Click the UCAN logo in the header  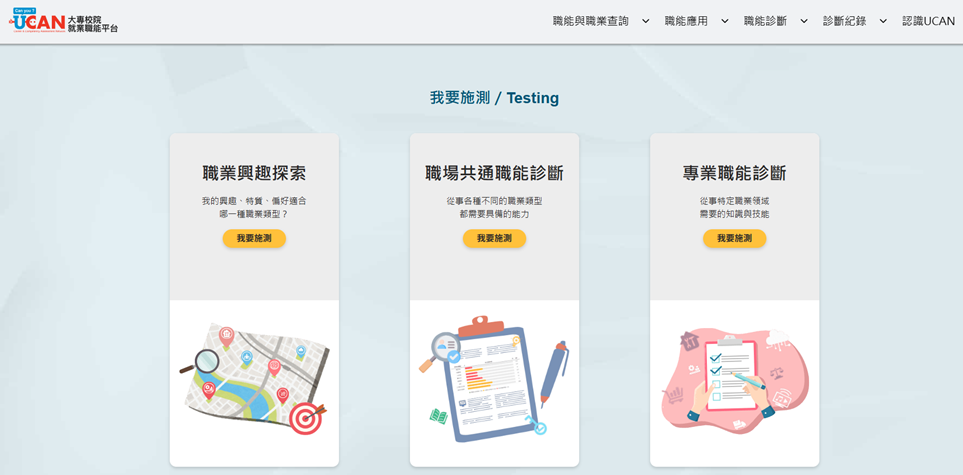point(63,22)
